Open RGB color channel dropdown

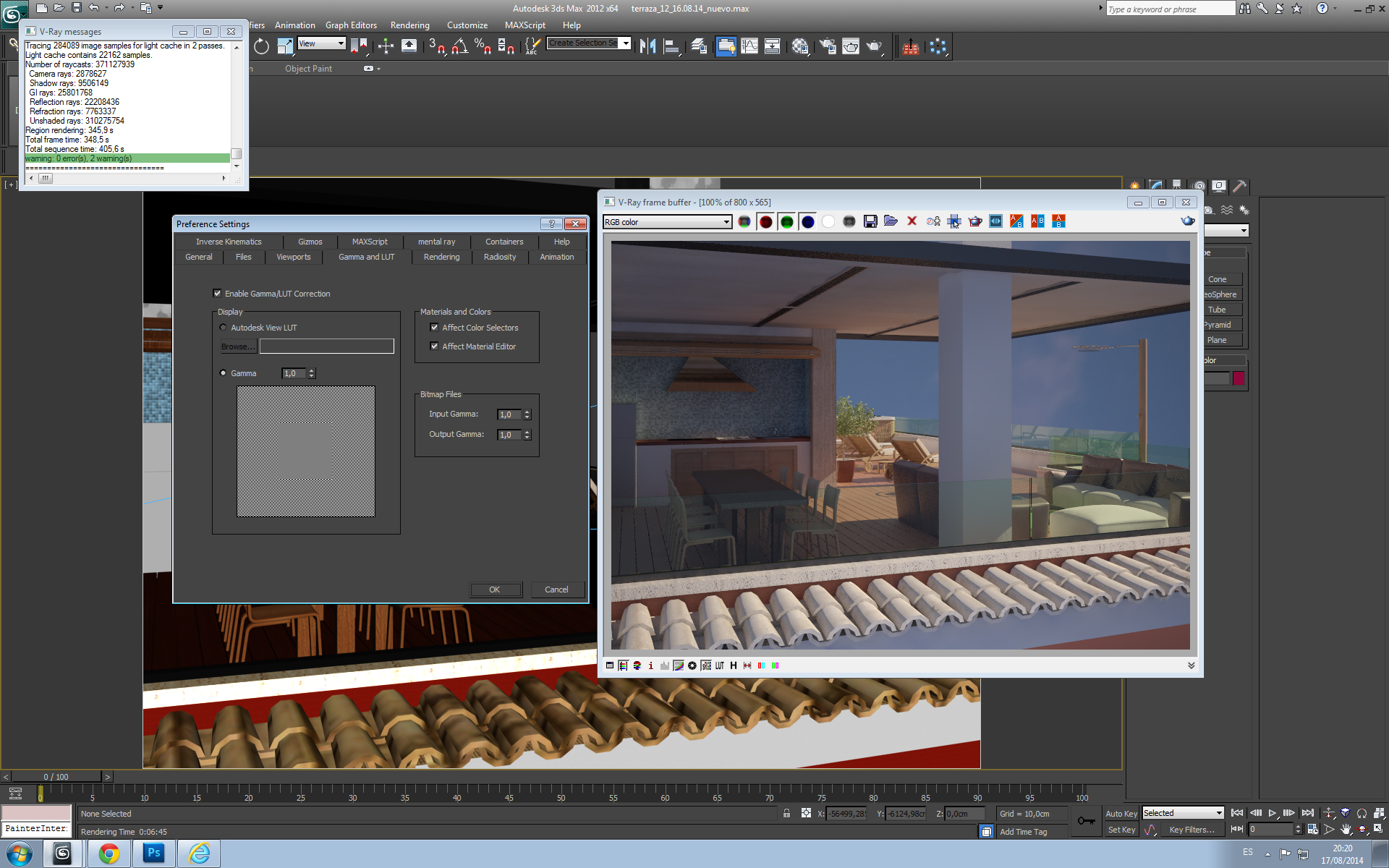tap(726, 222)
